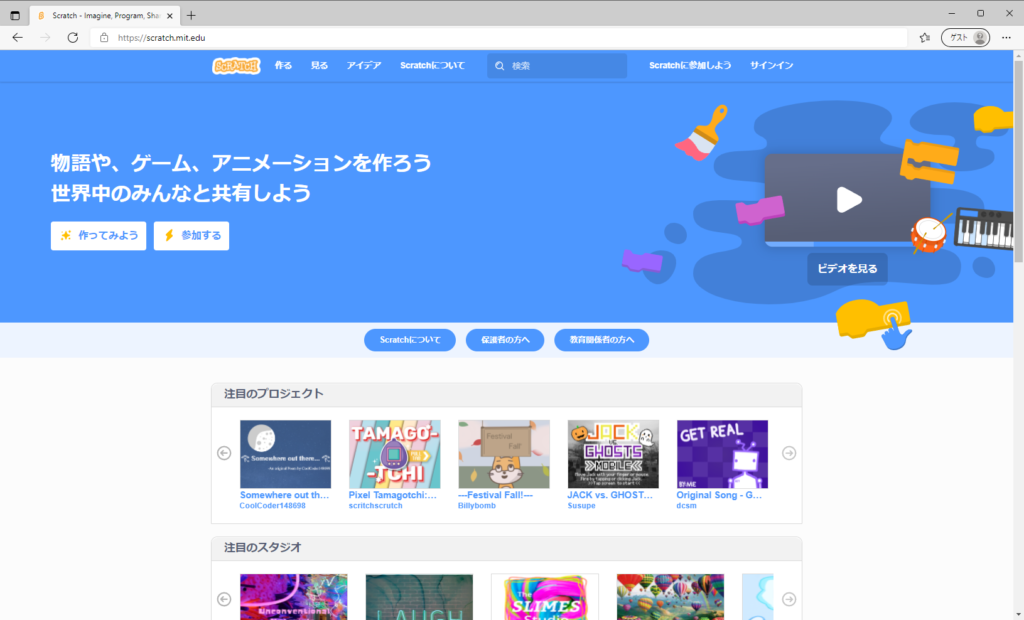
Task: Click the 参加する button
Action: coord(191,236)
